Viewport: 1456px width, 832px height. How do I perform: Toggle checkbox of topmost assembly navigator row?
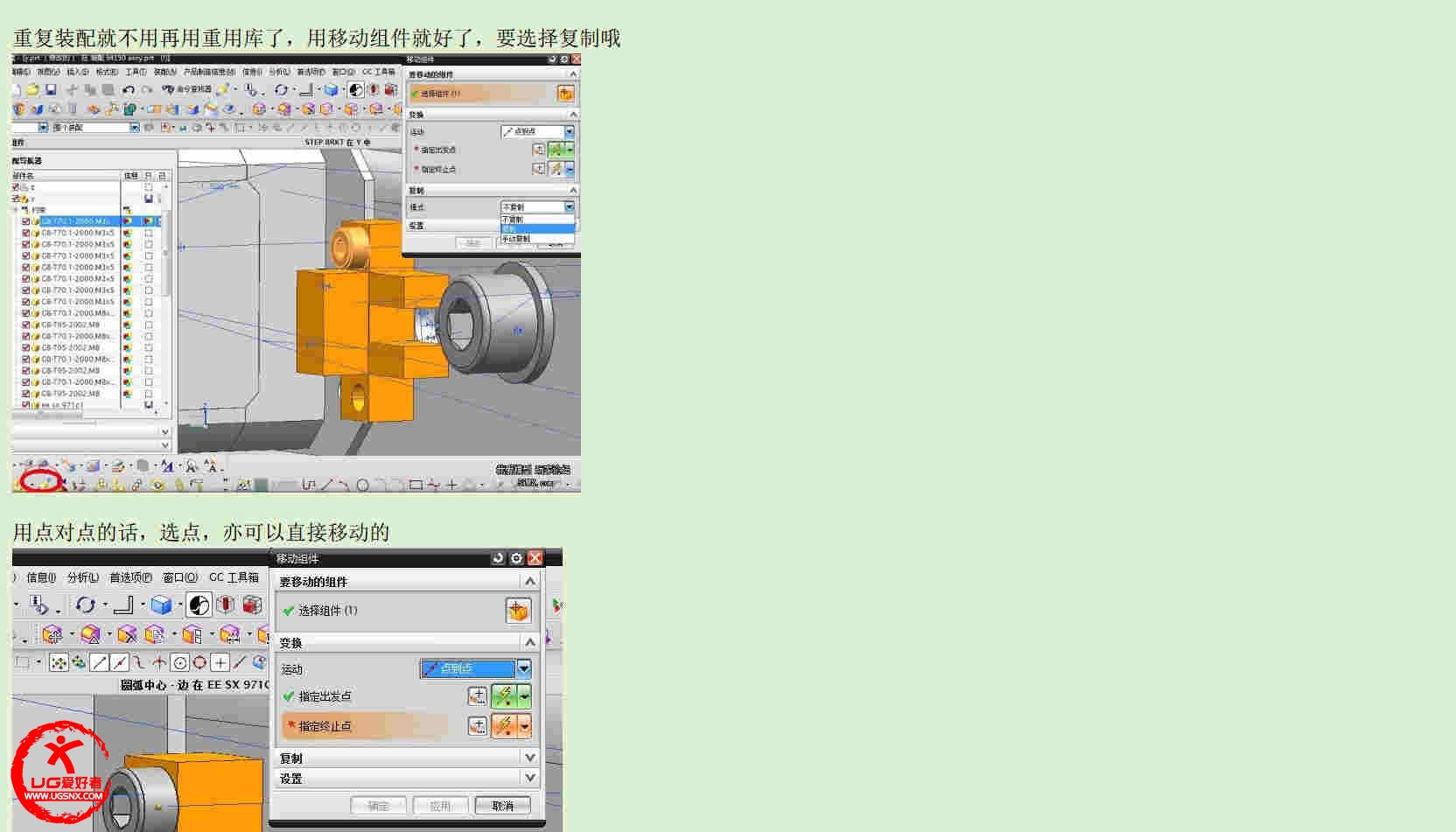click(x=16, y=187)
